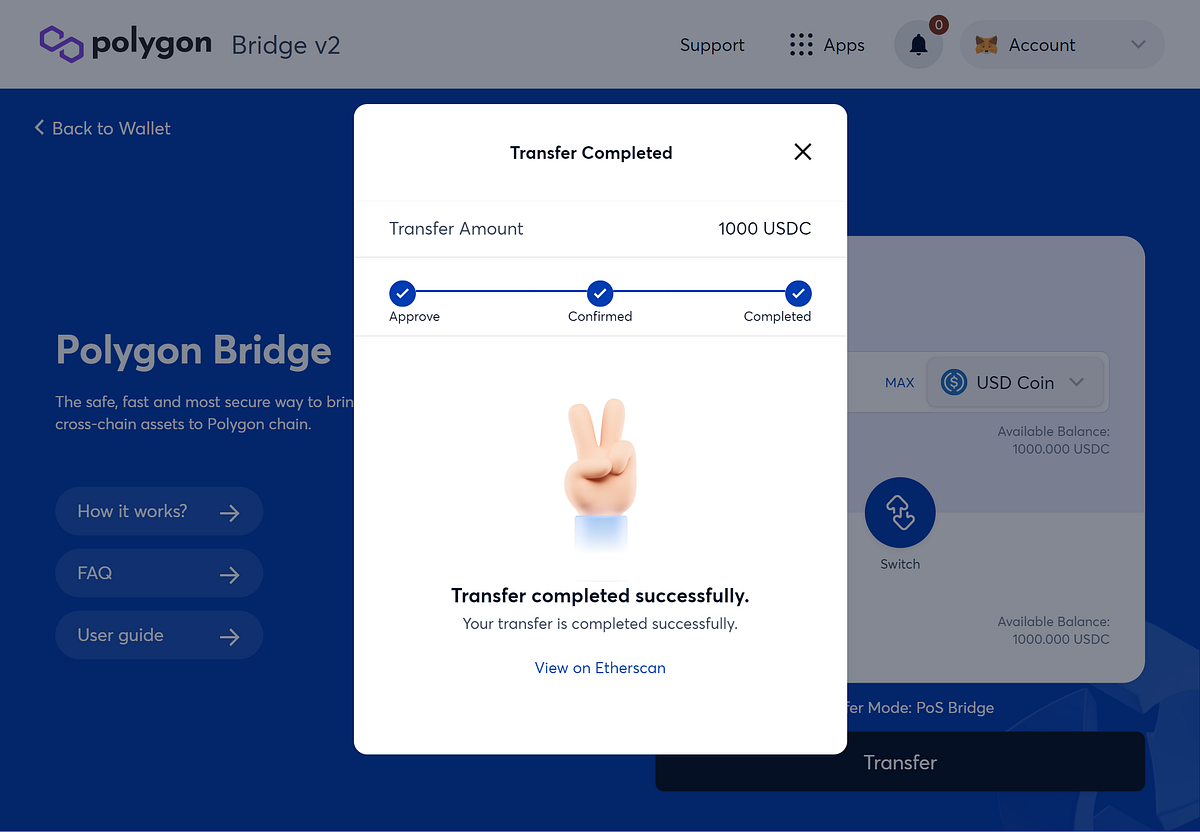Open the User guide button
This screenshot has width=1200, height=832.
pos(159,636)
